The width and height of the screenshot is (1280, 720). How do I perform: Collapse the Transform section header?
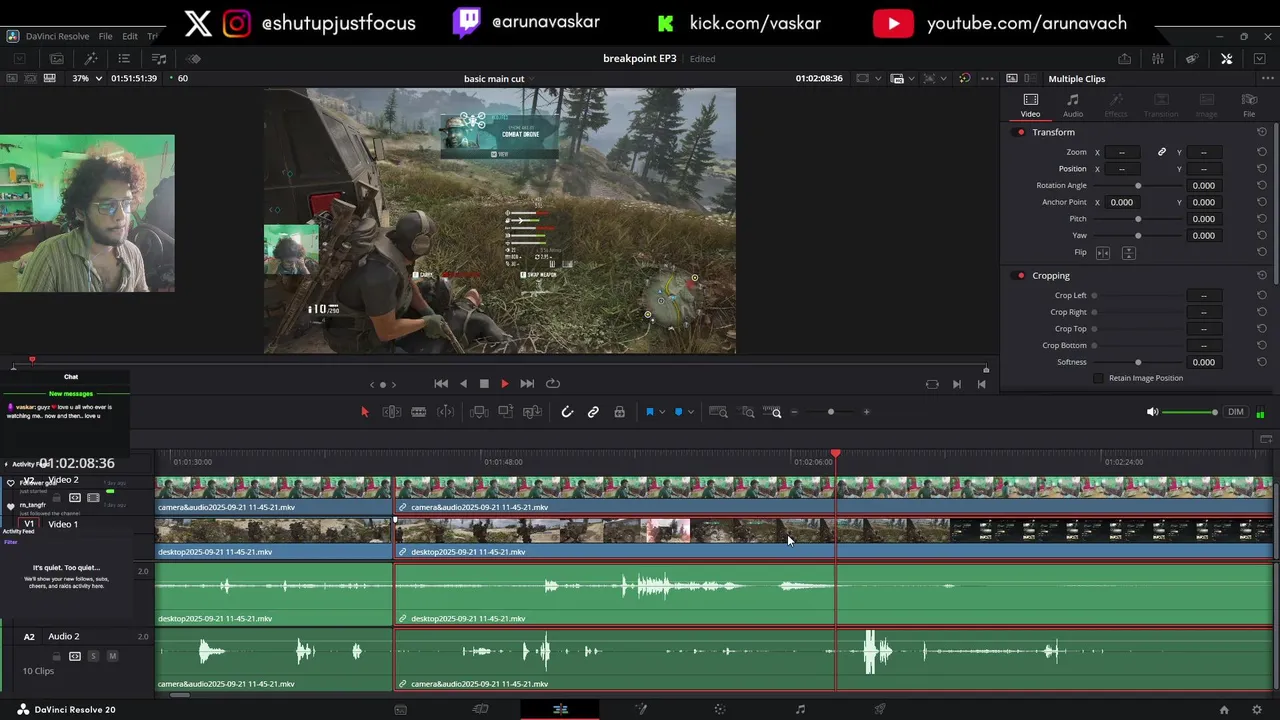tap(1053, 132)
